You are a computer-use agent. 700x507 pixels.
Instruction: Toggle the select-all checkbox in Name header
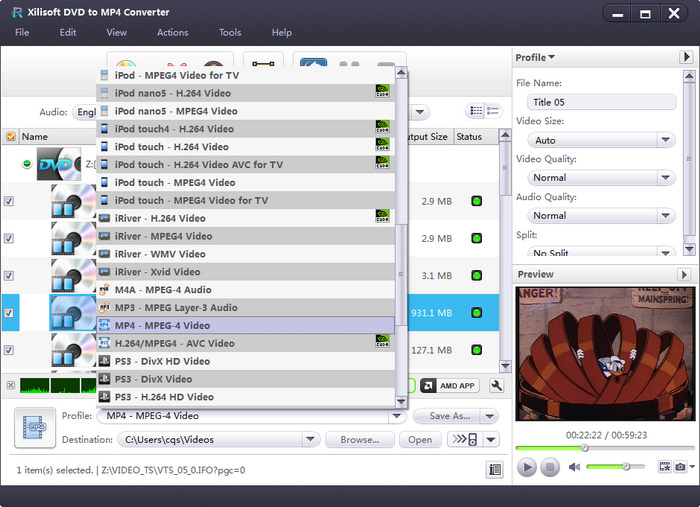coord(11,136)
